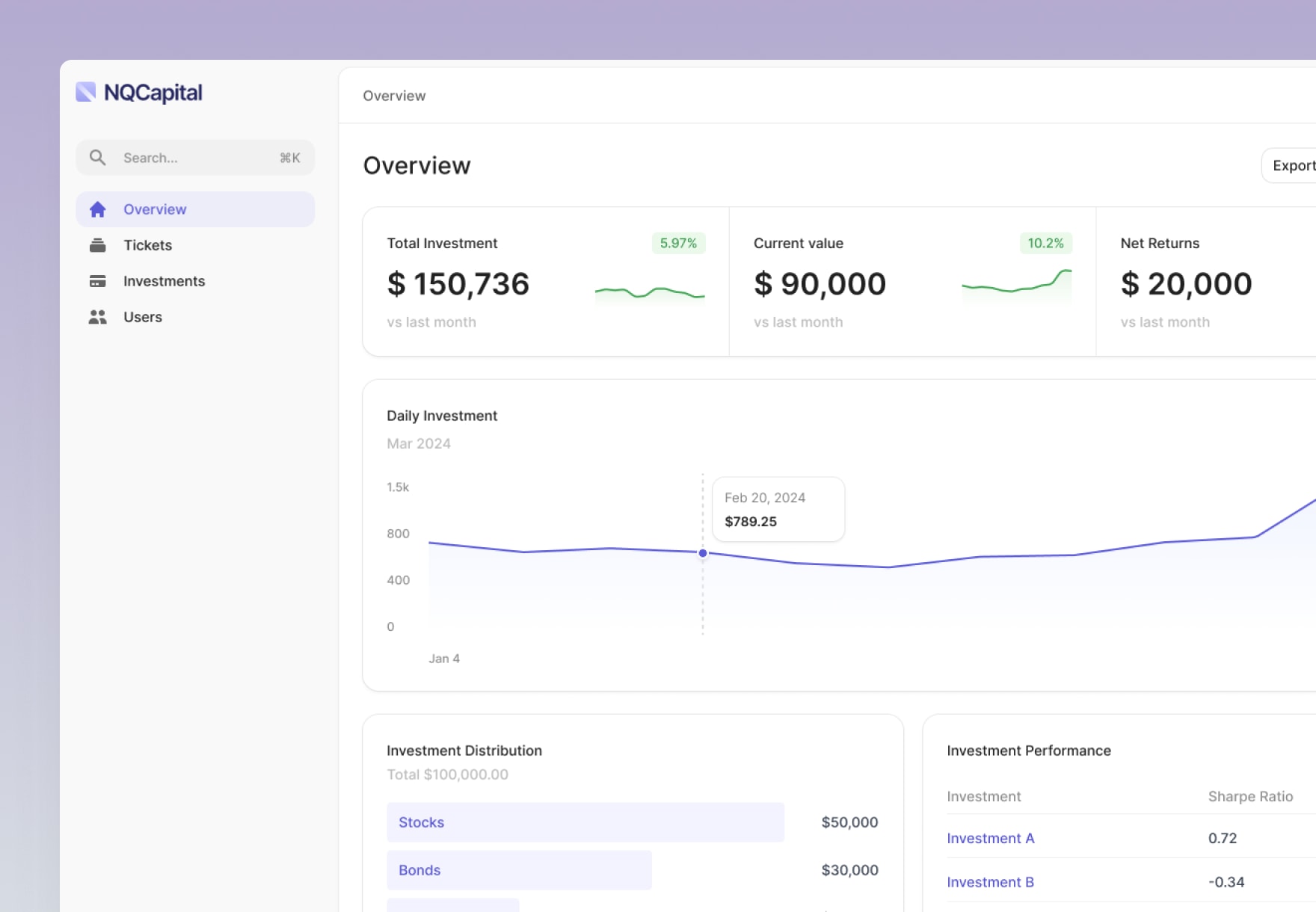The height and width of the screenshot is (912, 1316).
Task: Click the 1.5k axis label
Action: pos(398,487)
